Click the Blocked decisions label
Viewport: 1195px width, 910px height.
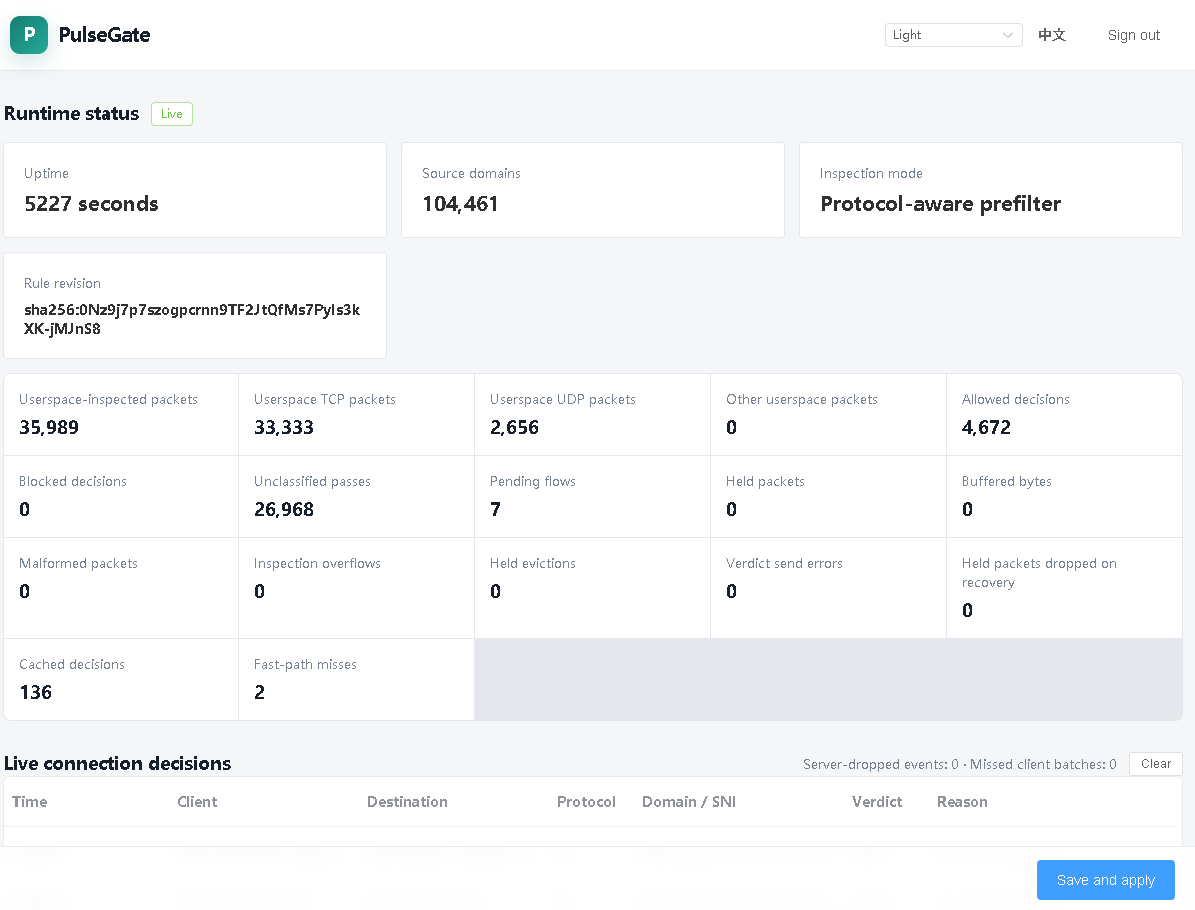click(72, 482)
